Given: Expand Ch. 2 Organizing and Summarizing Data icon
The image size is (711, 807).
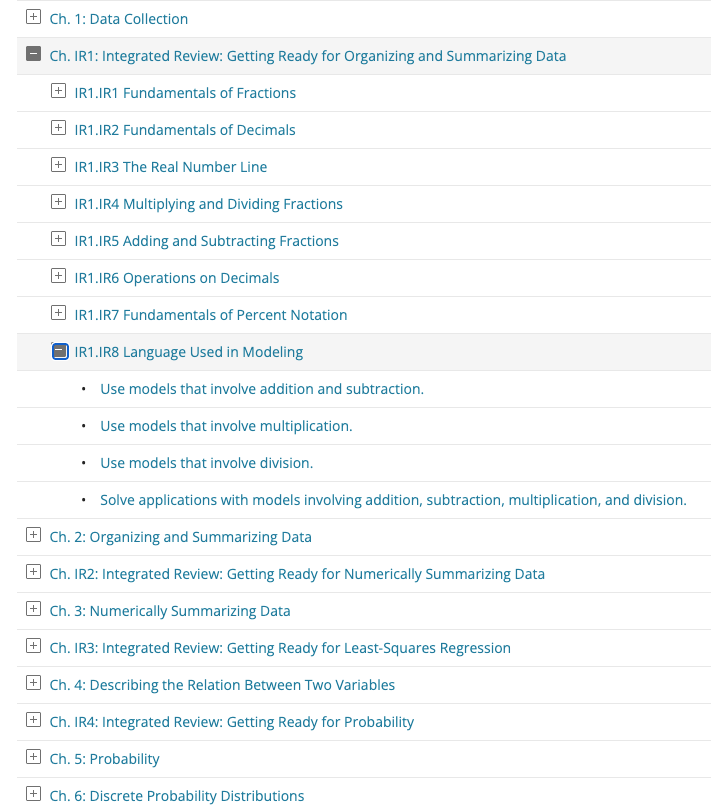Looking at the screenshot, I should click(33, 536).
